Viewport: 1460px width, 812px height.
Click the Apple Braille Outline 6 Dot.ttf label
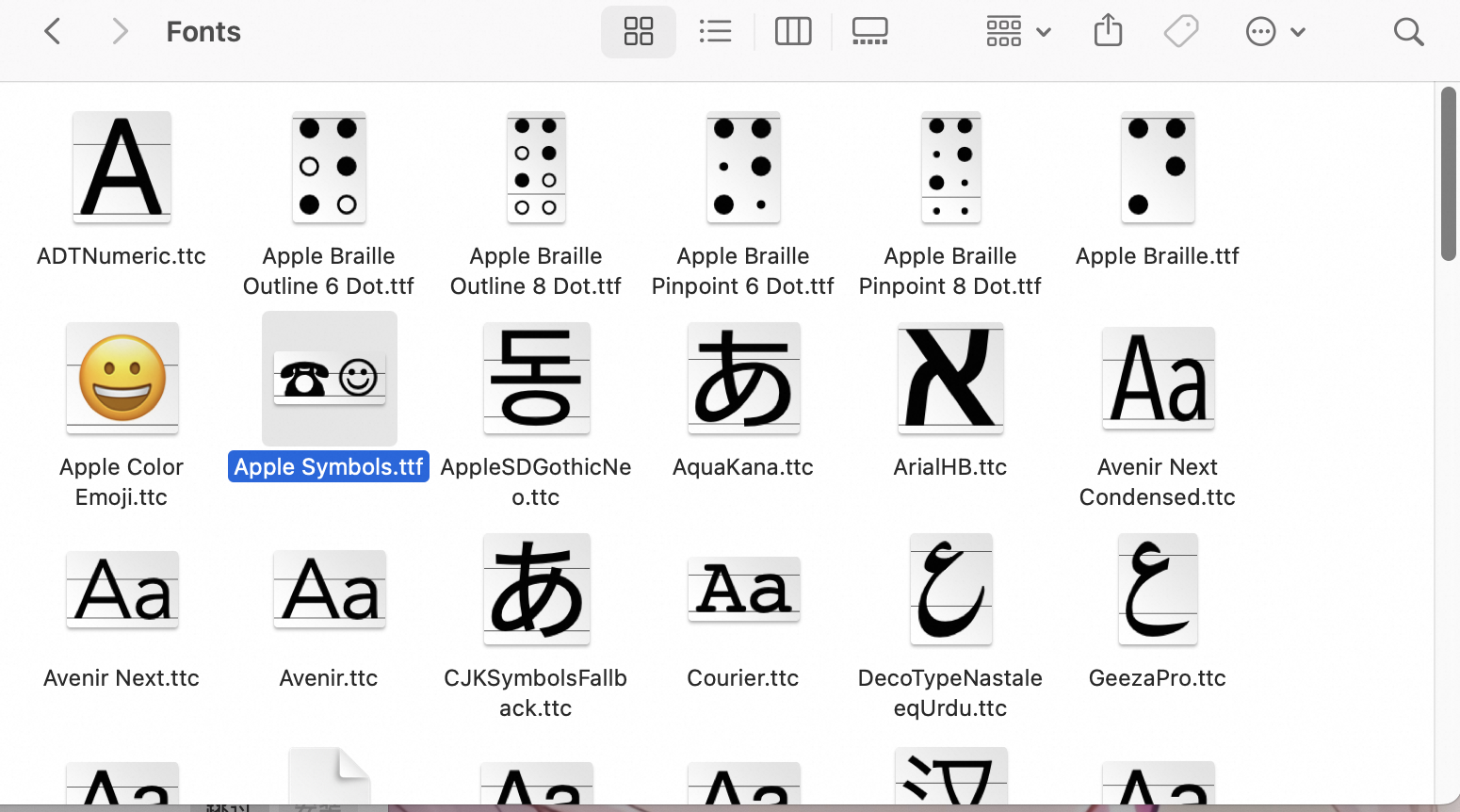click(329, 271)
